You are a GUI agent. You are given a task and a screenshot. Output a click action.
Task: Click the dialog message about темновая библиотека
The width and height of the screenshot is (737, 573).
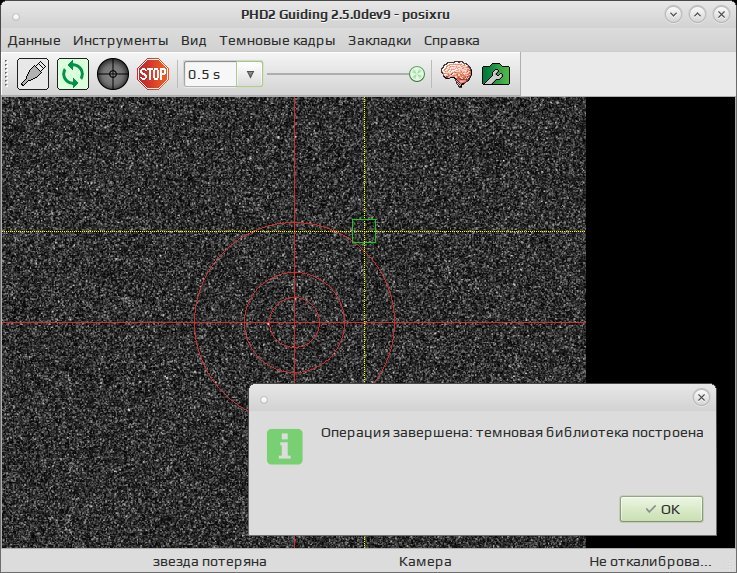tap(512, 432)
